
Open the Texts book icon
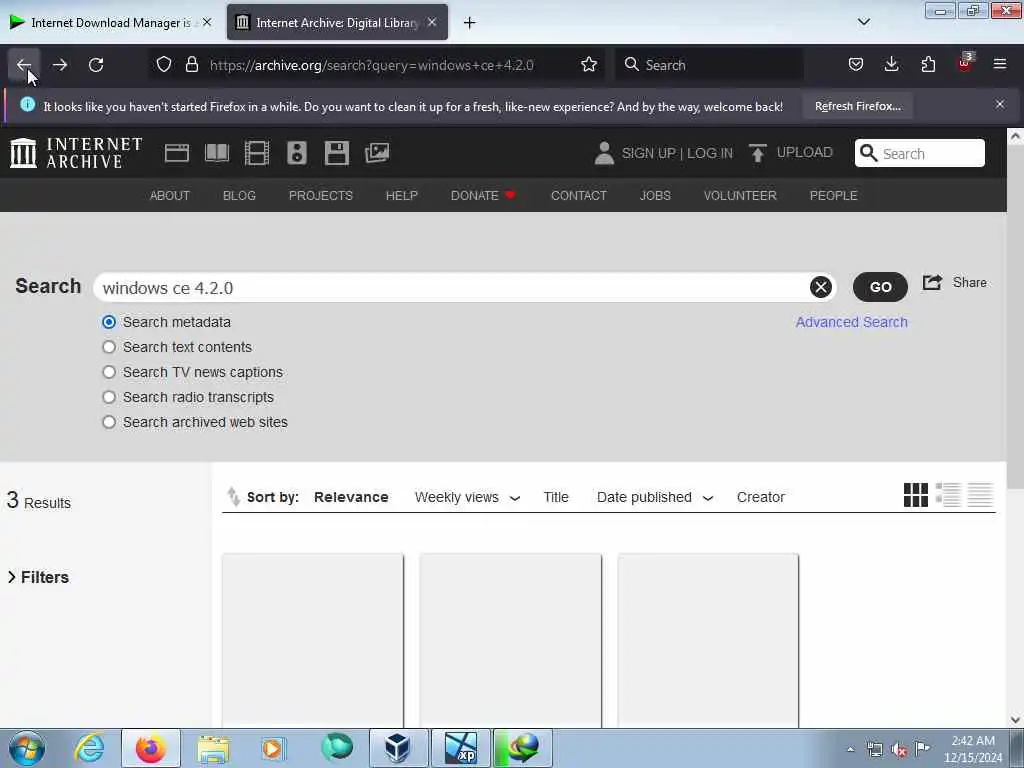pos(217,153)
